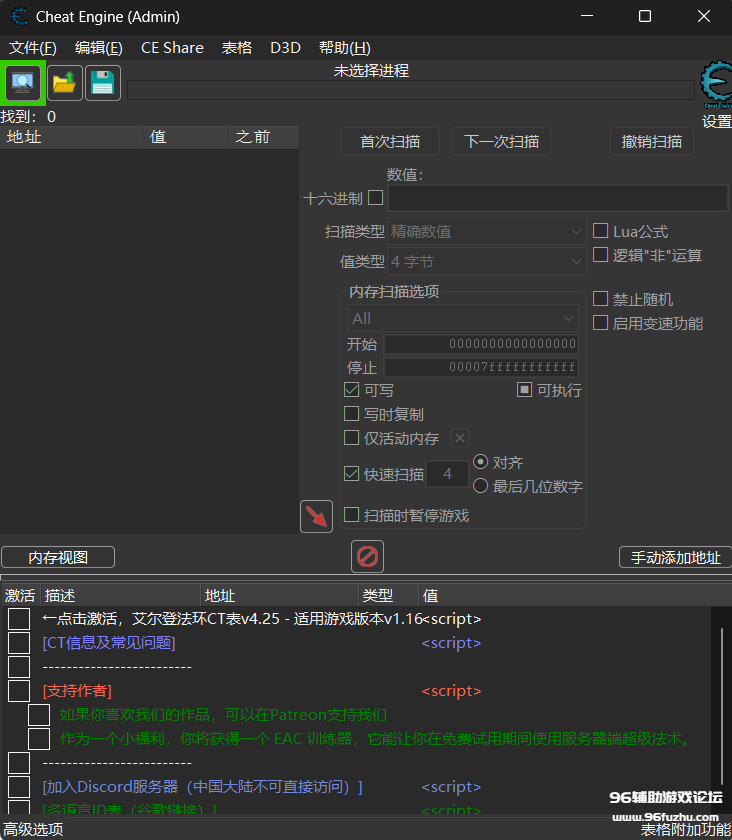Enable the Lua公式 checkbox
This screenshot has width=732, height=840.
pos(600,231)
